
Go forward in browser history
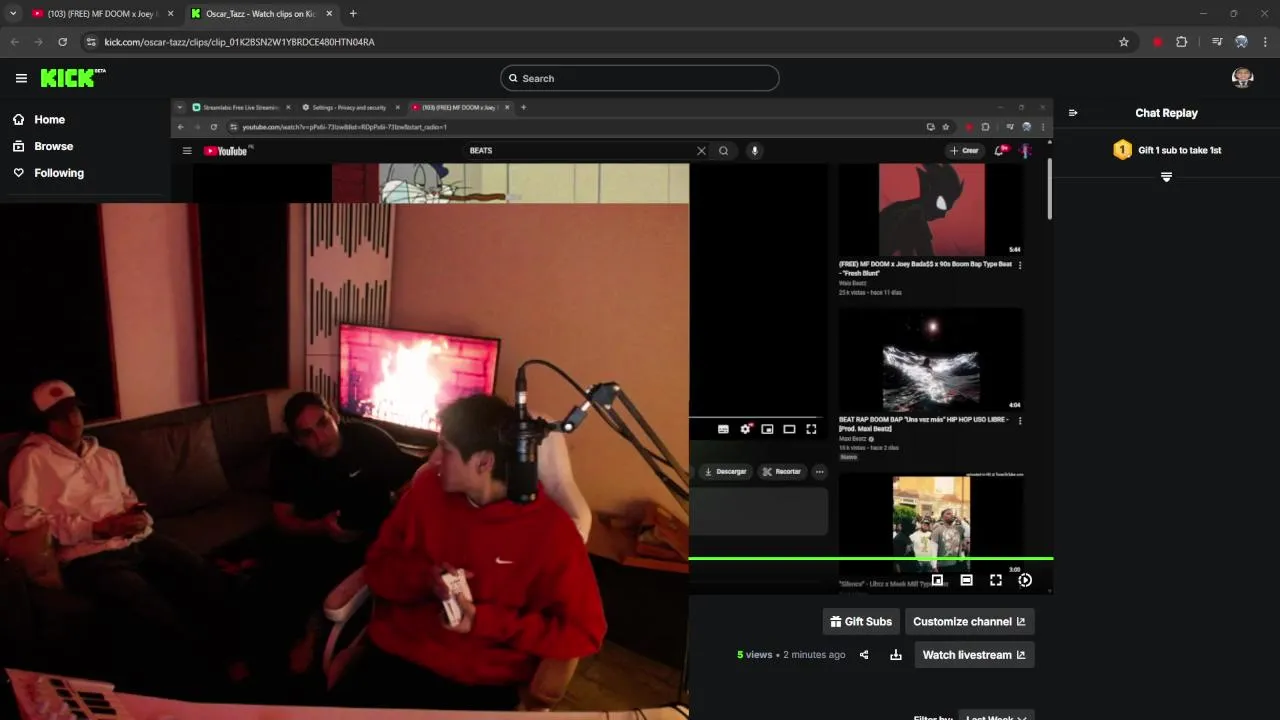[39, 42]
